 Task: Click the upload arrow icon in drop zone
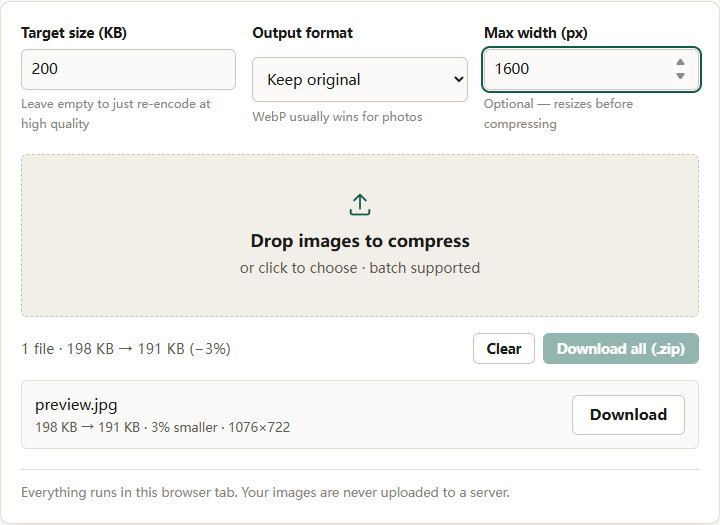coord(360,204)
